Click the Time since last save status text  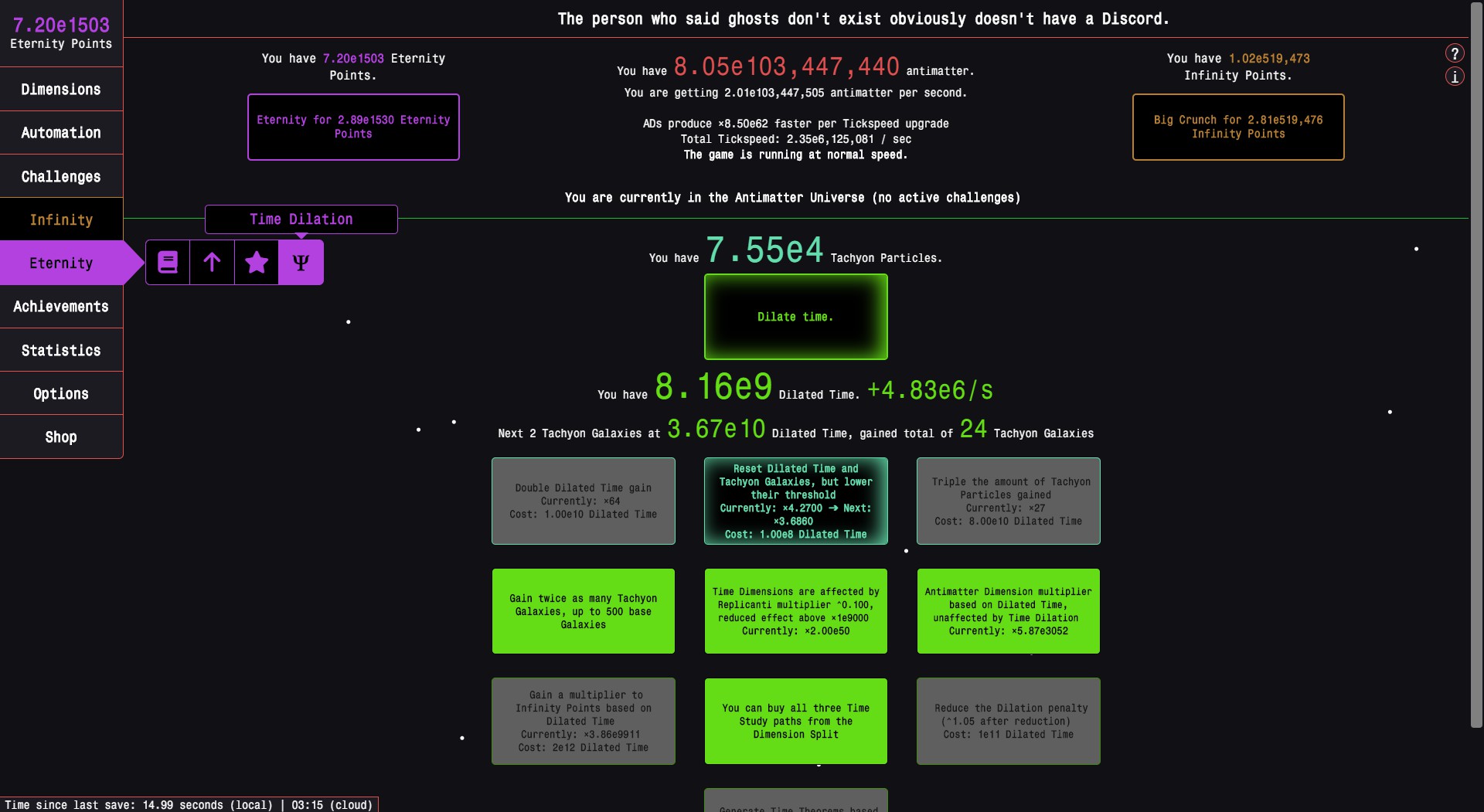[x=189, y=805]
